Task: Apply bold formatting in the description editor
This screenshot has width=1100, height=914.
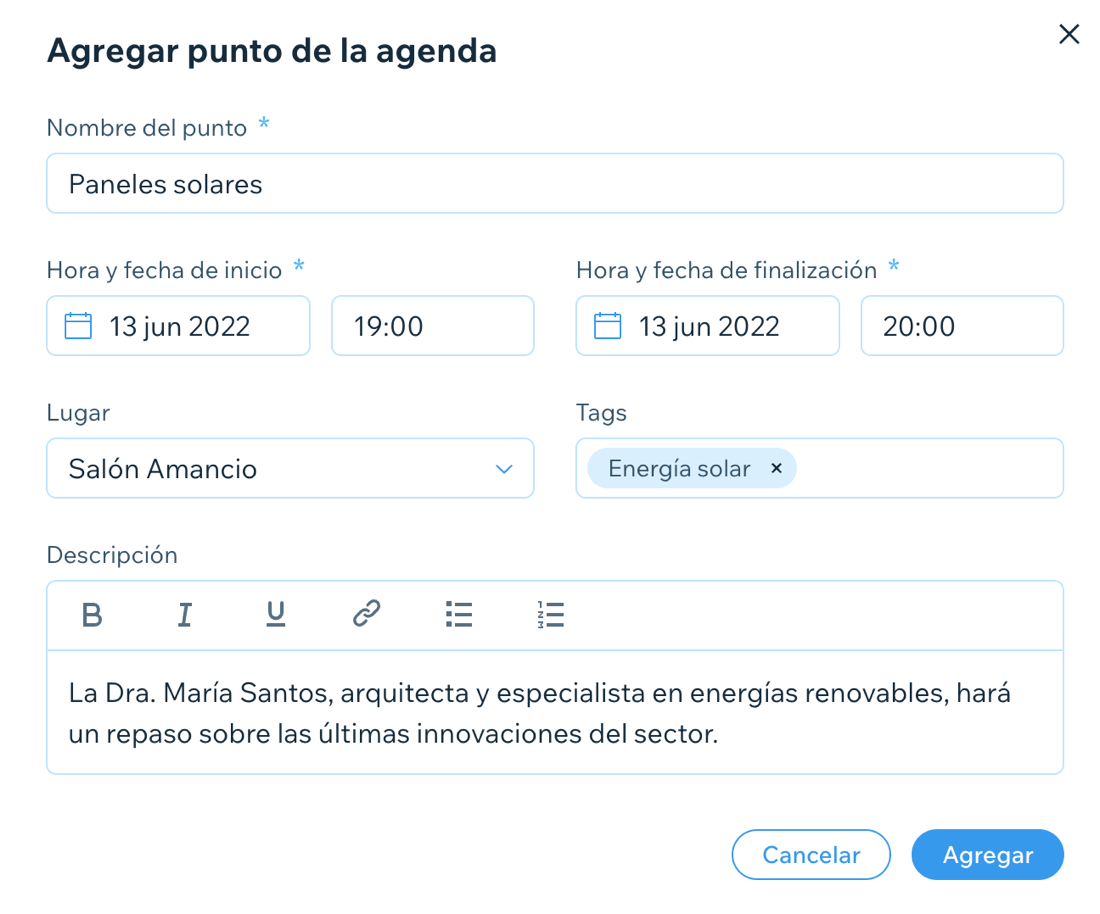Action: 91,615
